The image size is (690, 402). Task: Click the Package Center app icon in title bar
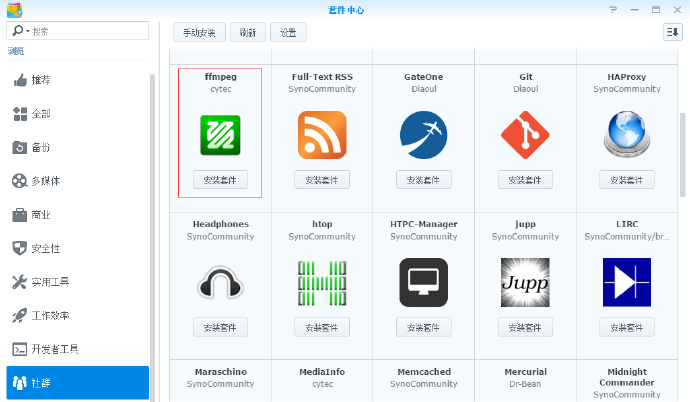[15, 10]
